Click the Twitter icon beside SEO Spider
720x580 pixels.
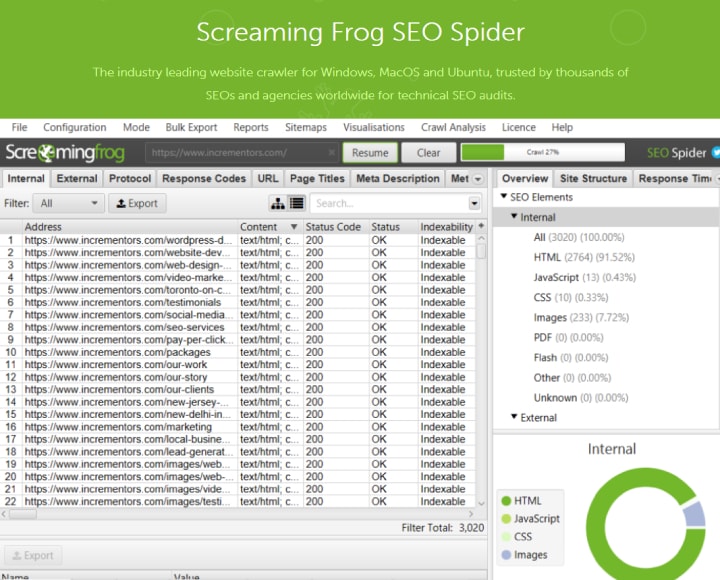click(x=715, y=152)
